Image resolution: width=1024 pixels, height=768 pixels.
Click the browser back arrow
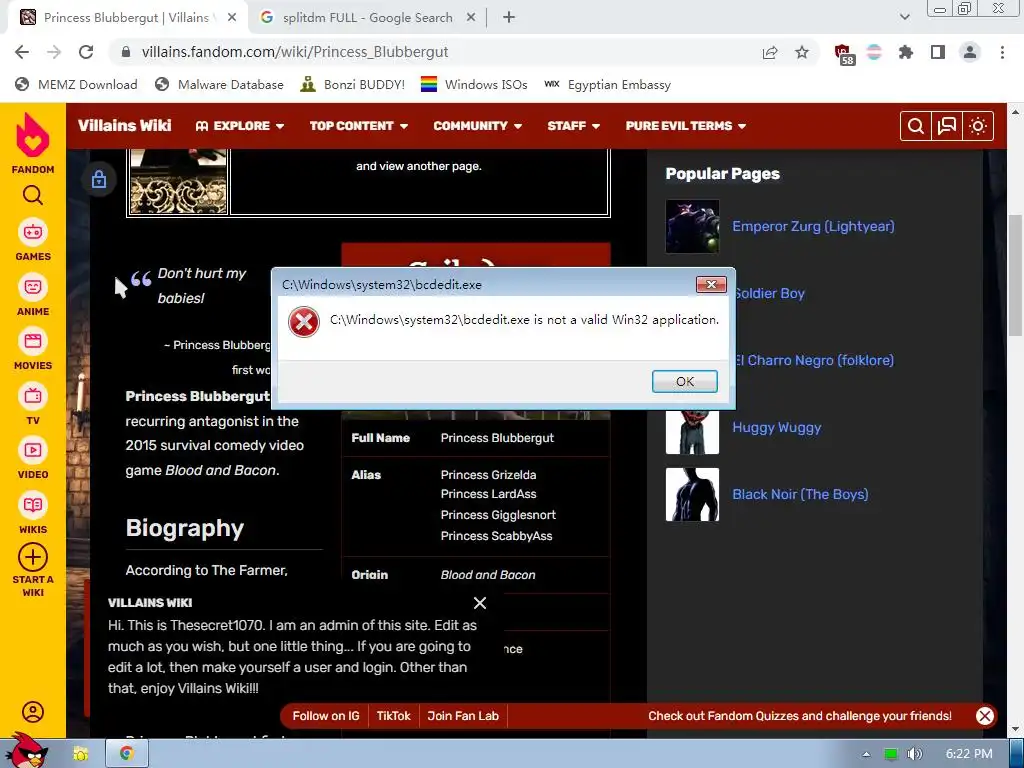coord(22,52)
